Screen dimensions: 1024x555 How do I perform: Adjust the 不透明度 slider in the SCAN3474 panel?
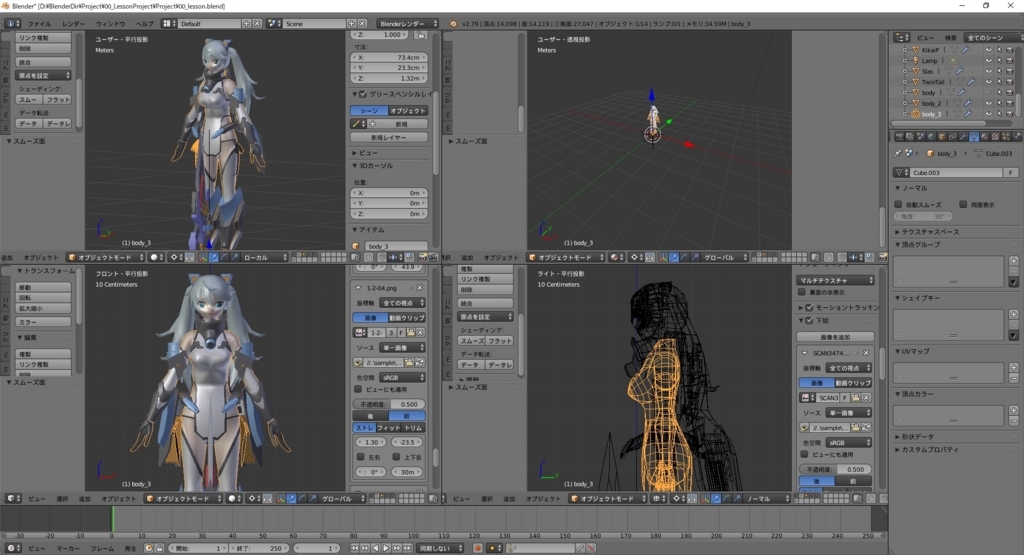[835, 469]
